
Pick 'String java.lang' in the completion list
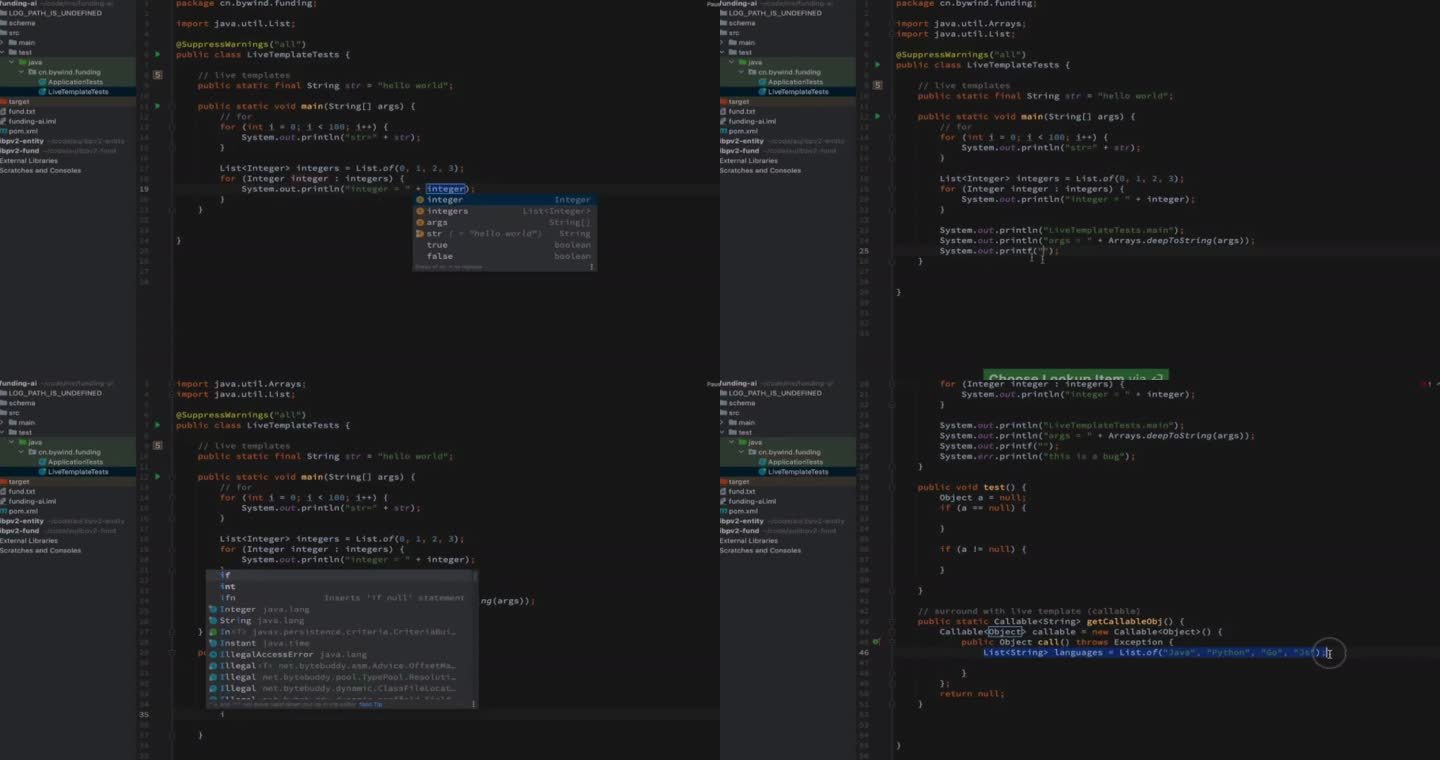[341, 620]
